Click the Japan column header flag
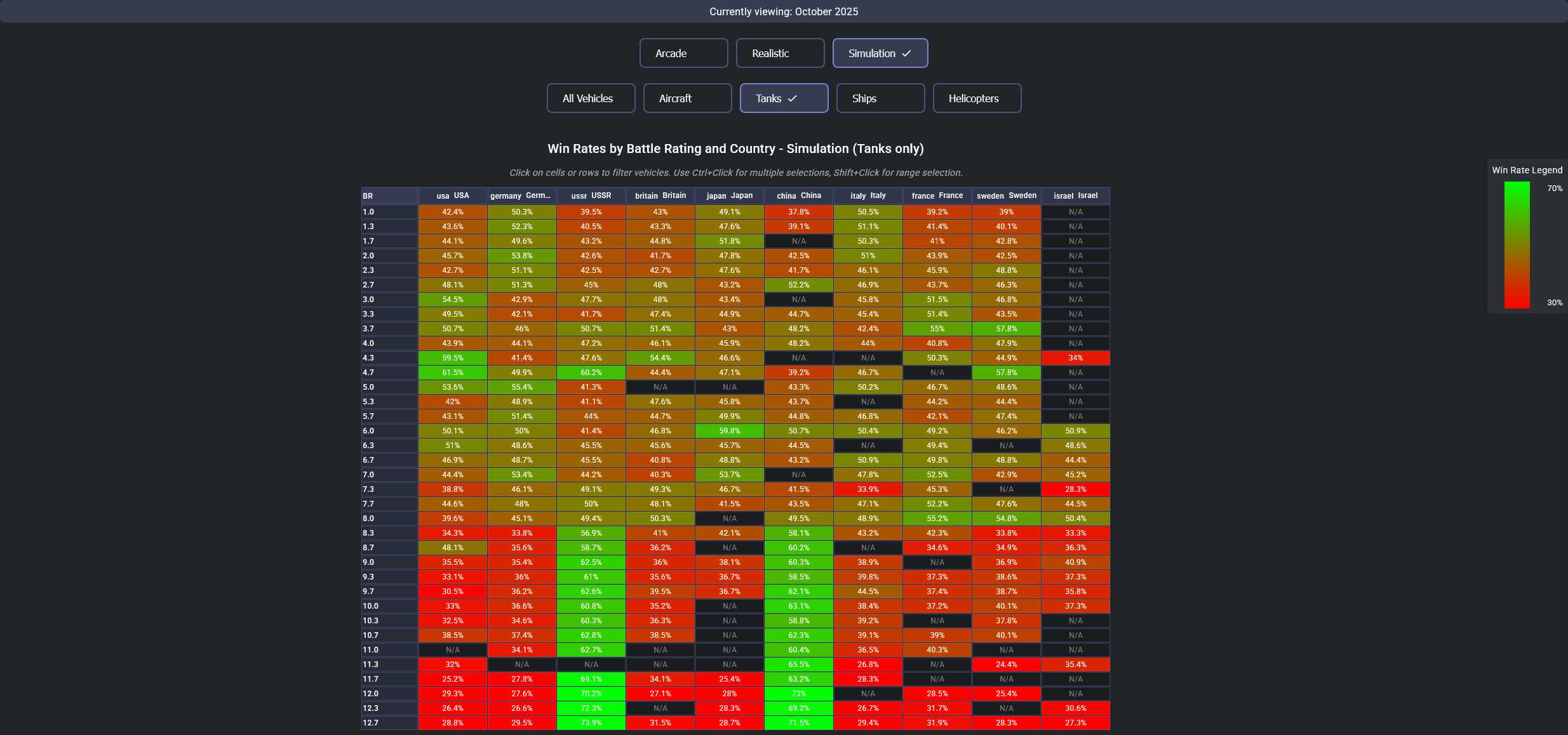The height and width of the screenshot is (735, 1568). click(716, 196)
